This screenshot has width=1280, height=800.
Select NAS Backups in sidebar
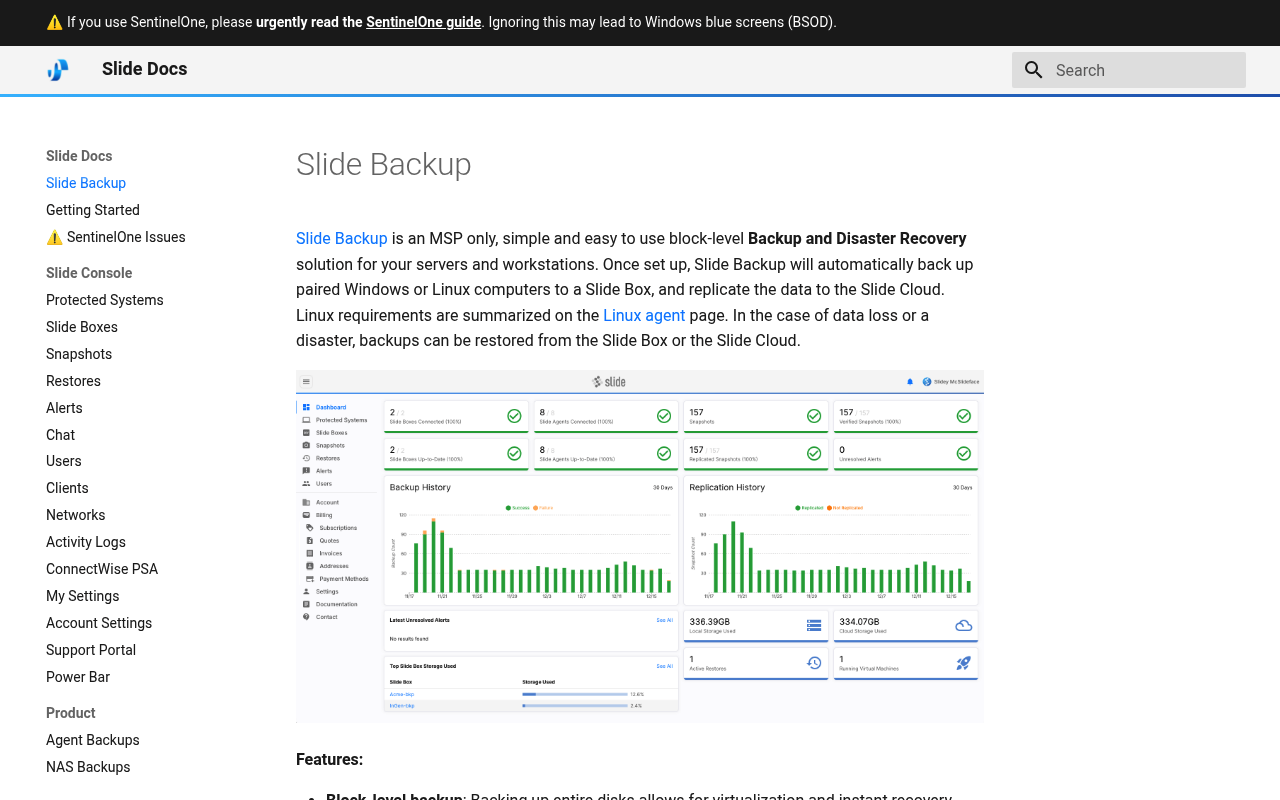coord(88,767)
